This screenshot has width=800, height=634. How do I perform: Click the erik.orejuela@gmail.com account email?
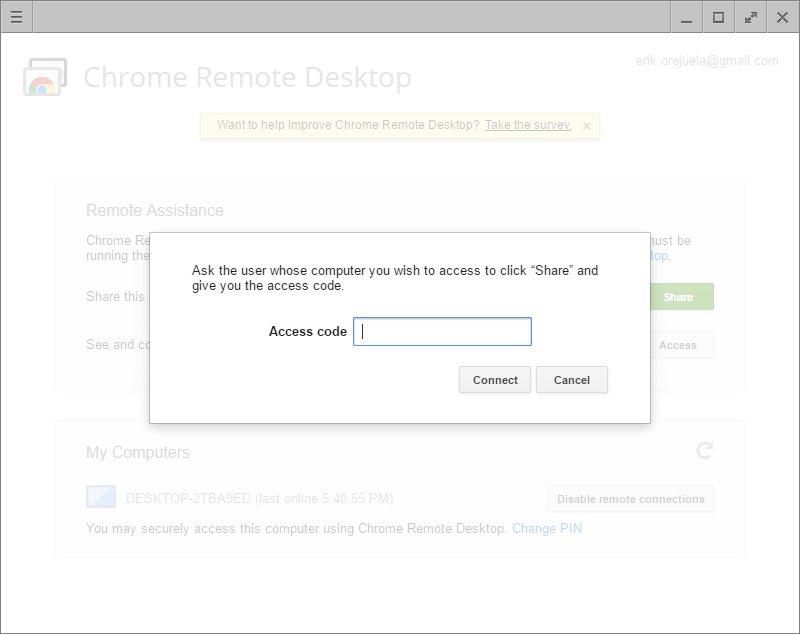coord(706,61)
